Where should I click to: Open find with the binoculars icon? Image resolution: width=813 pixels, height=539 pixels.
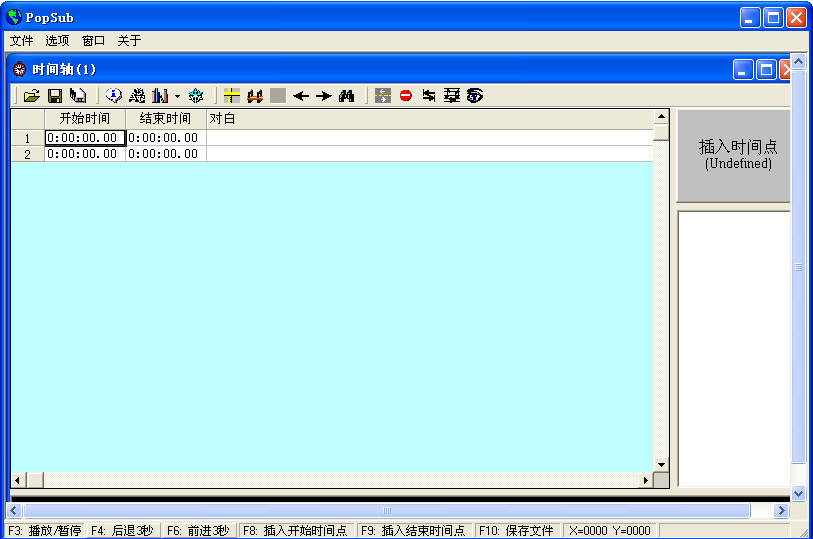[x=346, y=96]
